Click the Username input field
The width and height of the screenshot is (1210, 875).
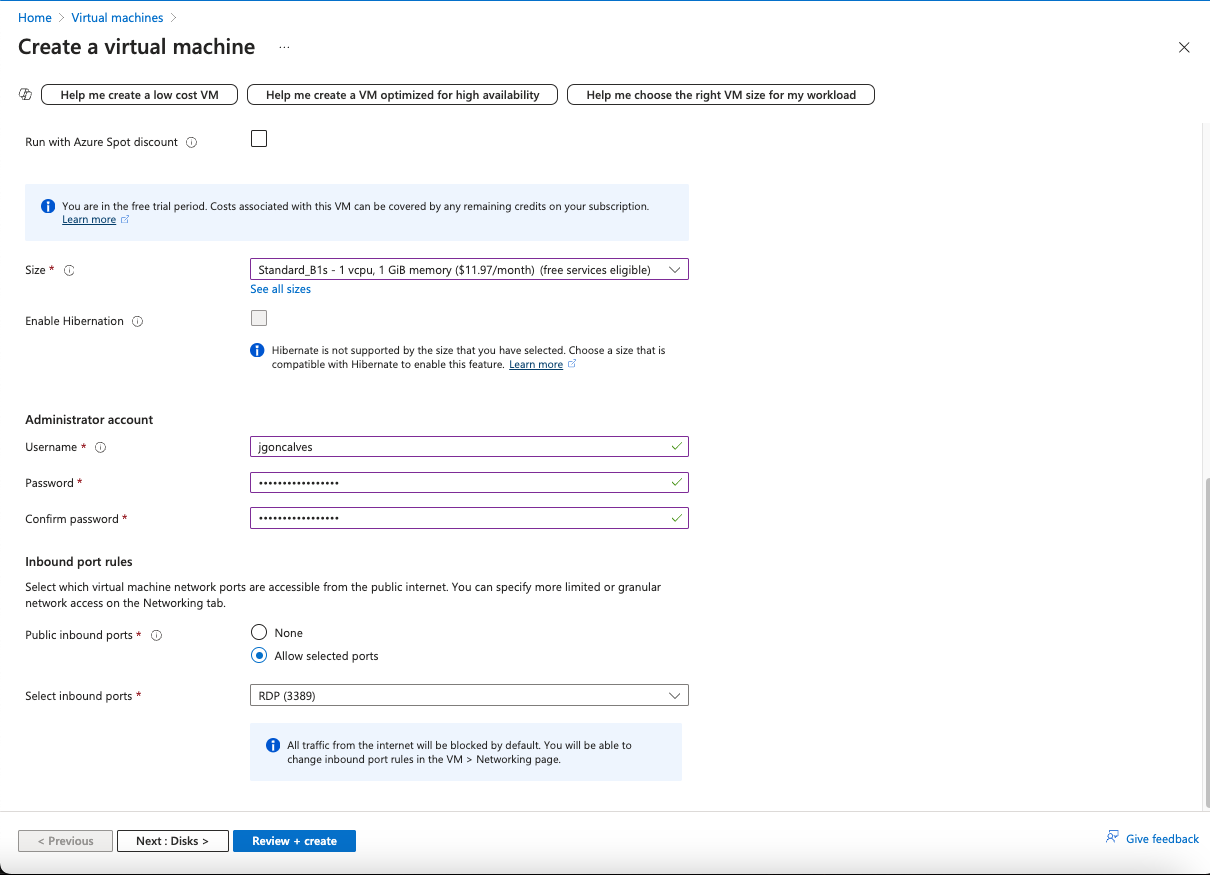pos(469,447)
